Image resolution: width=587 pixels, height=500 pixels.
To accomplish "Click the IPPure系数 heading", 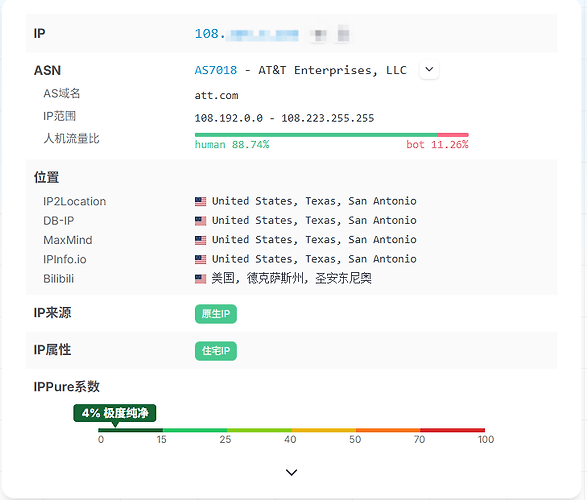I will [67, 387].
